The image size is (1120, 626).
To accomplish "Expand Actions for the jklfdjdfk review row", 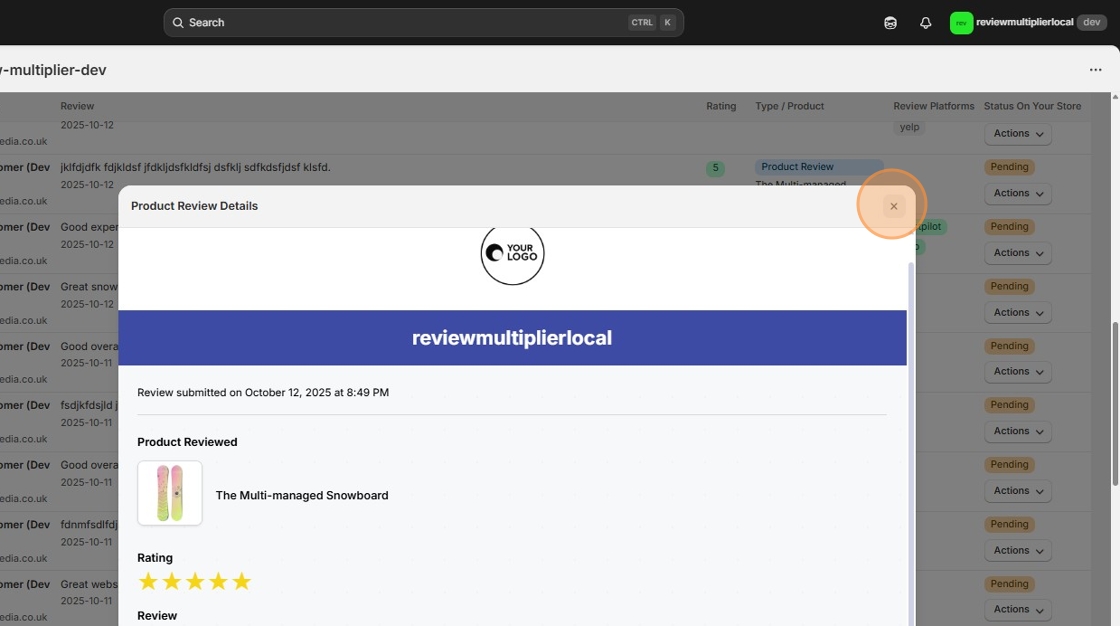I will pos(1018,194).
